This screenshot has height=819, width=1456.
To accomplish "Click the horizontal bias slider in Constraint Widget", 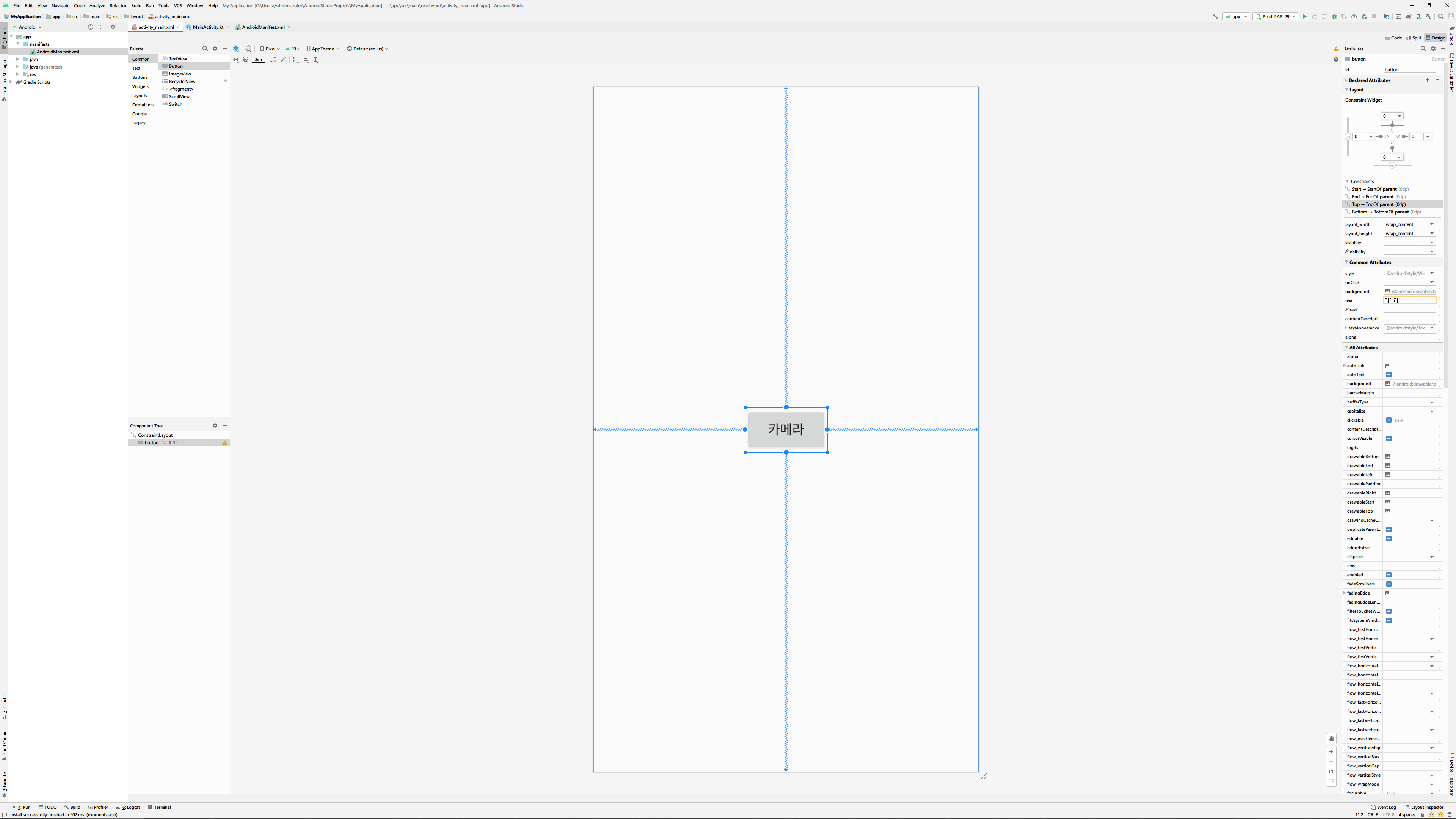I will [x=1392, y=166].
